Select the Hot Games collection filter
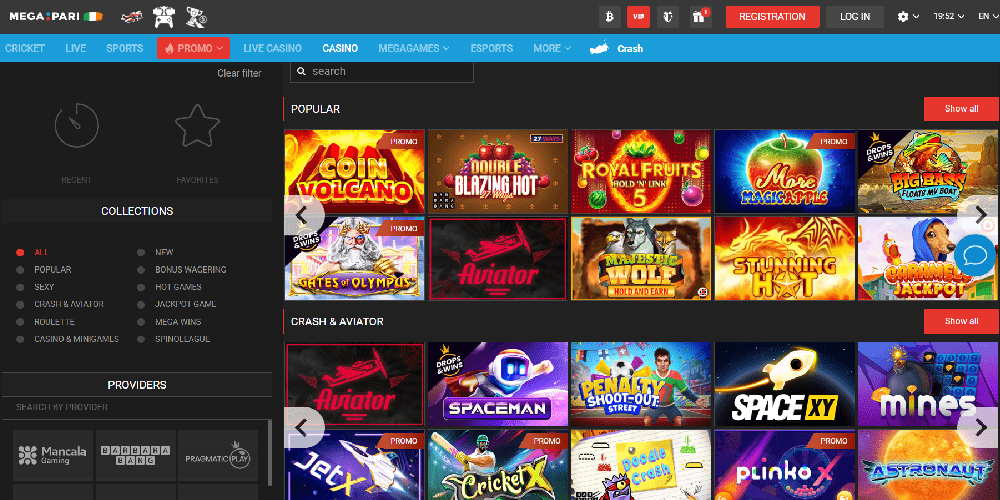1000x500 pixels. (x=178, y=287)
